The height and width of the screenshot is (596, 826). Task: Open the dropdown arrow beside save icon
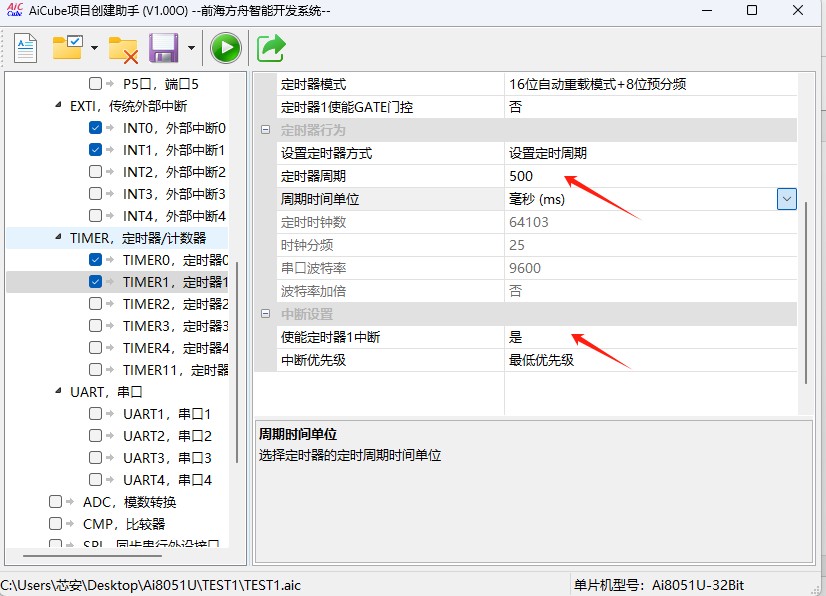pyautogui.click(x=191, y=48)
